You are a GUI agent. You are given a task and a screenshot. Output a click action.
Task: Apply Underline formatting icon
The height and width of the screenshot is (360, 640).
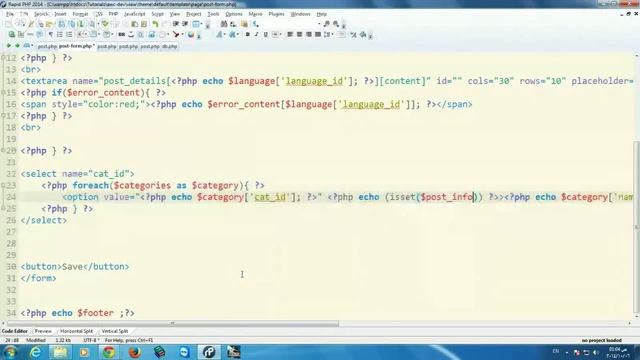pyautogui.click(x=265, y=34)
